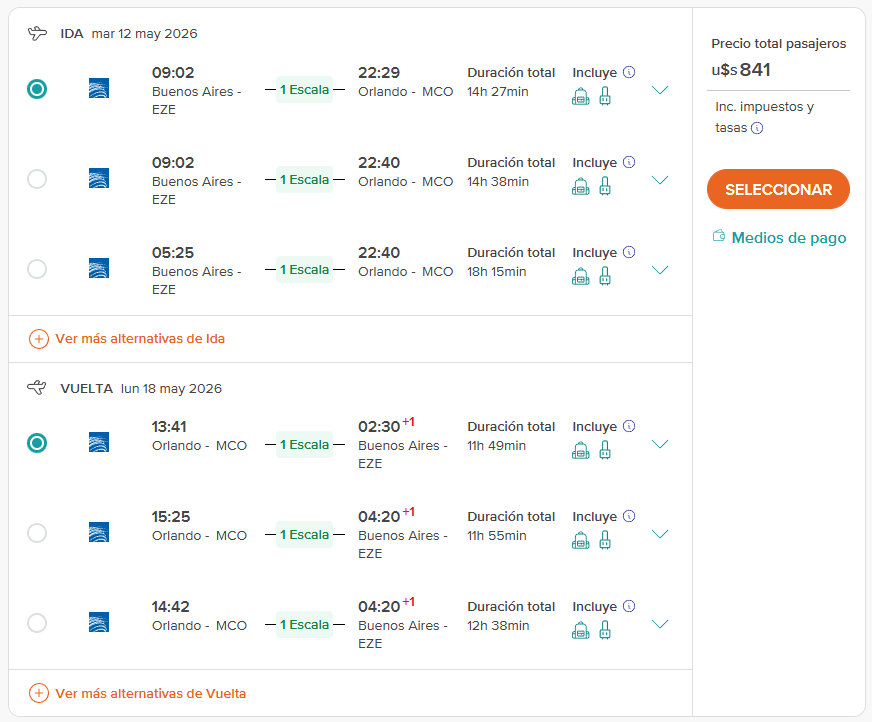Click backpack icon on 05:25 departure flight
The height and width of the screenshot is (722, 872).
[581, 276]
